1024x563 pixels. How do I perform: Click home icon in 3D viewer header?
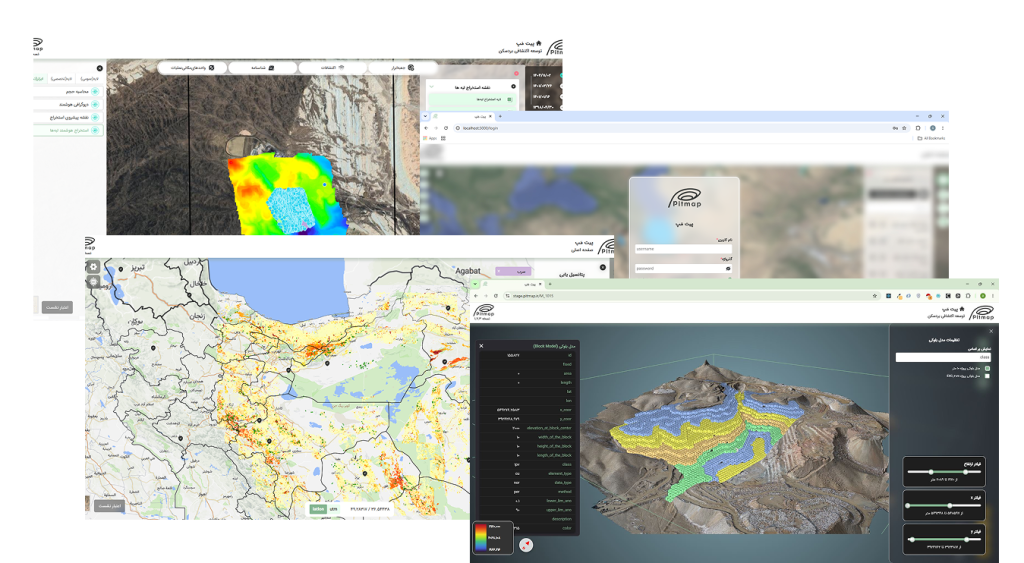click(x=961, y=308)
